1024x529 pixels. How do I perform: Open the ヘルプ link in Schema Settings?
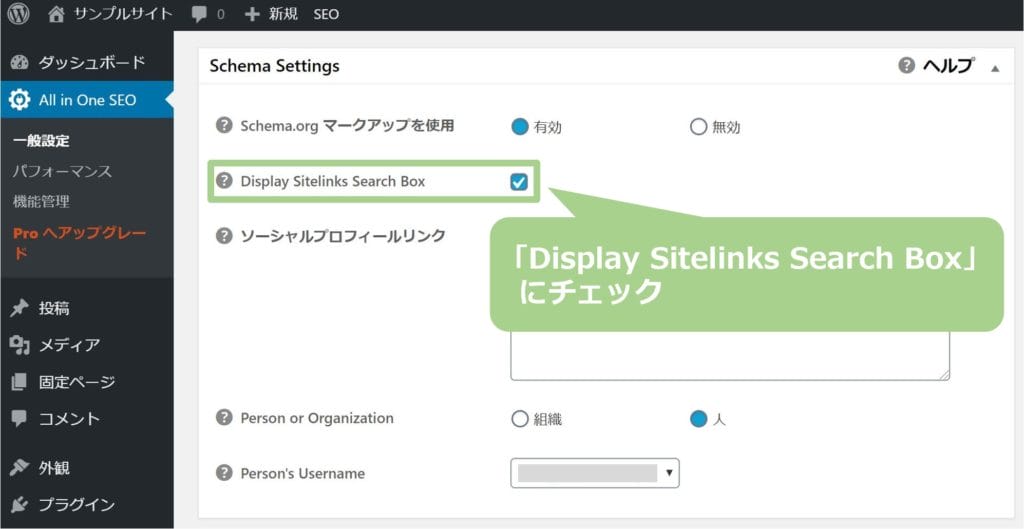(x=947, y=65)
